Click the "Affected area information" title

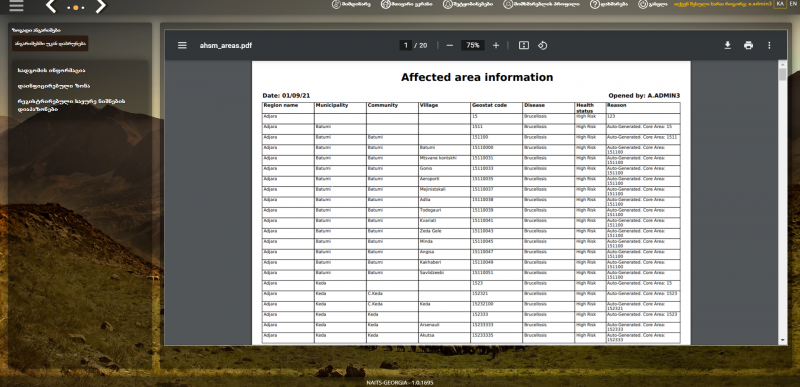pyautogui.click(x=477, y=78)
